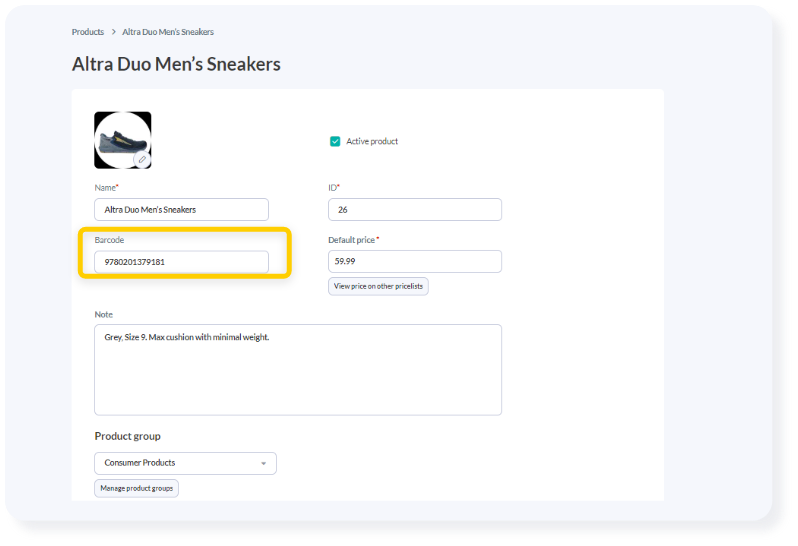The height and width of the screenshot is (546, 798).
Task: Focus the Name input field
Action: (x=181, y=210)
